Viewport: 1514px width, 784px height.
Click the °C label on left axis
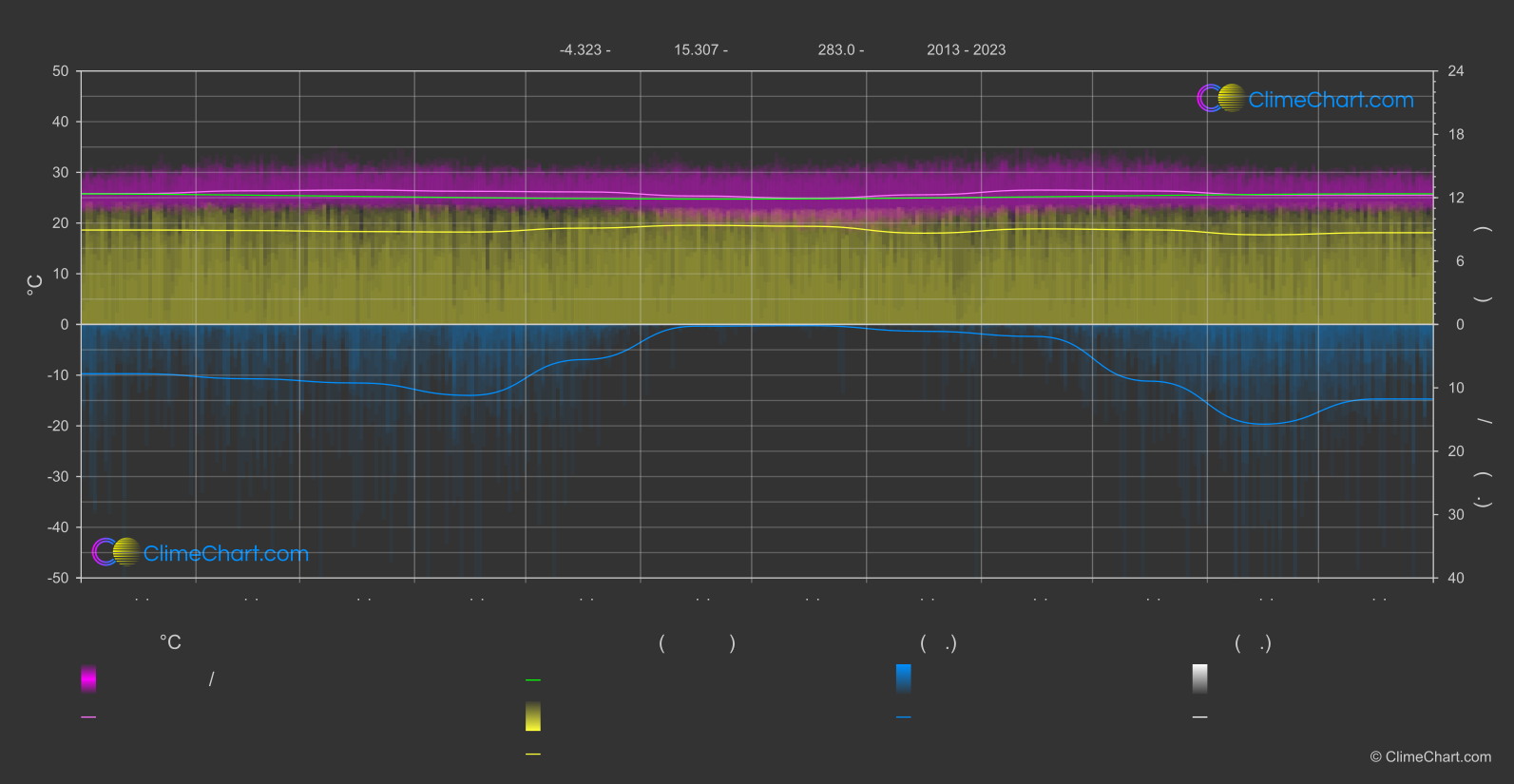click(35, 285)
